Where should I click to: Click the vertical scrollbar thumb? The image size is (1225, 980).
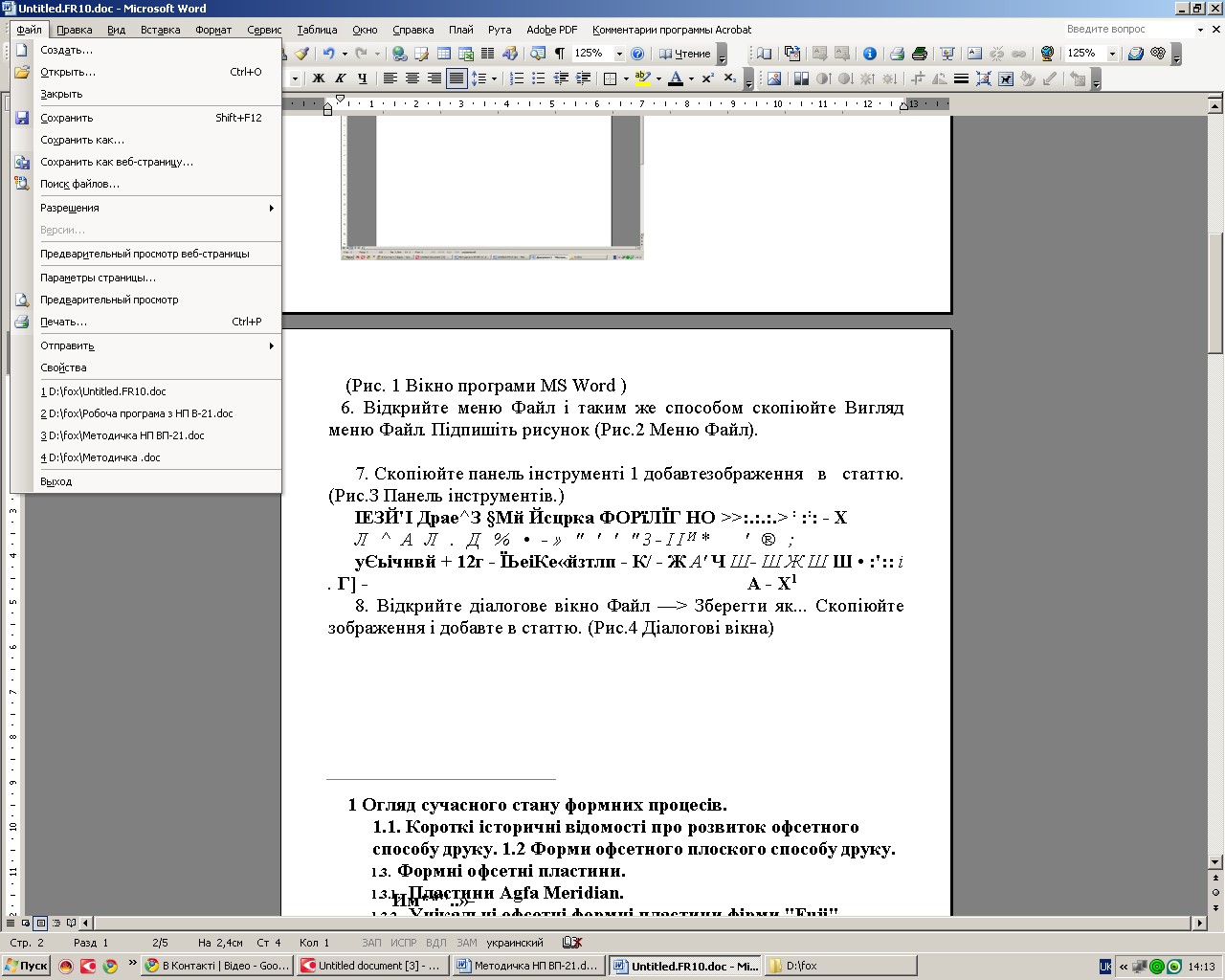click(x=1215, y=294)
